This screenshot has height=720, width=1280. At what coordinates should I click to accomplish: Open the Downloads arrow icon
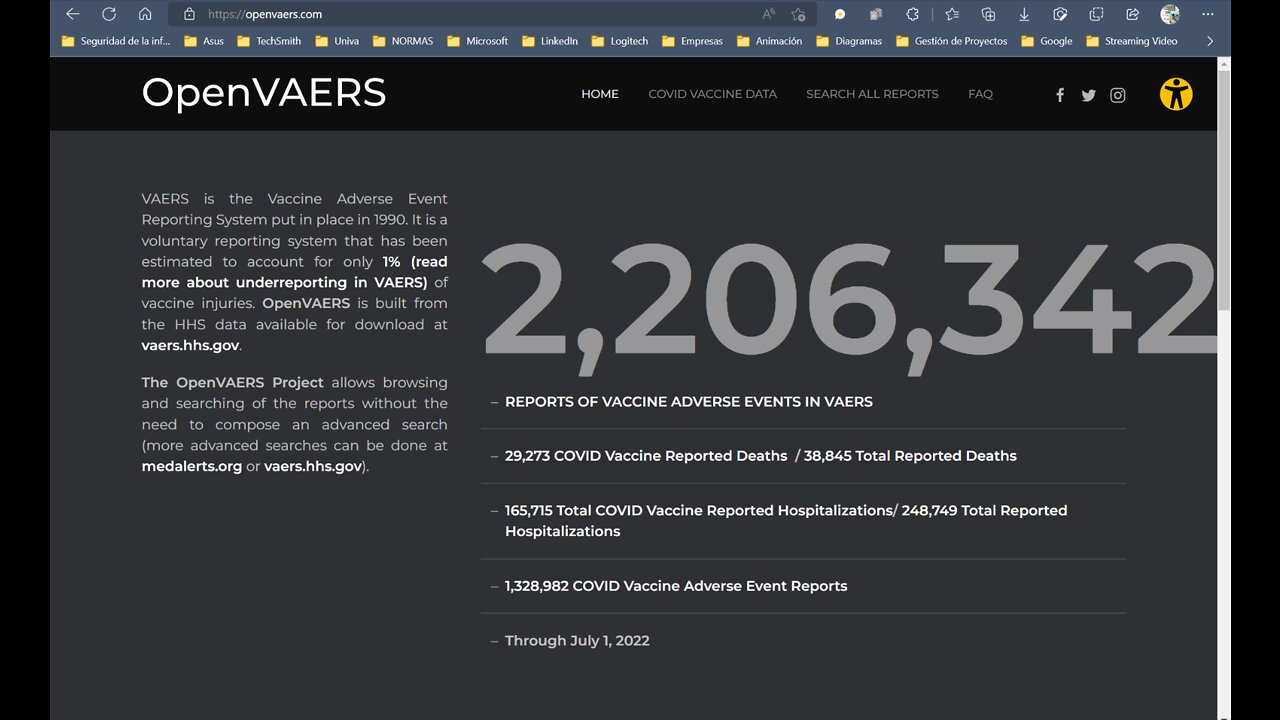(x=1024, y=14)
